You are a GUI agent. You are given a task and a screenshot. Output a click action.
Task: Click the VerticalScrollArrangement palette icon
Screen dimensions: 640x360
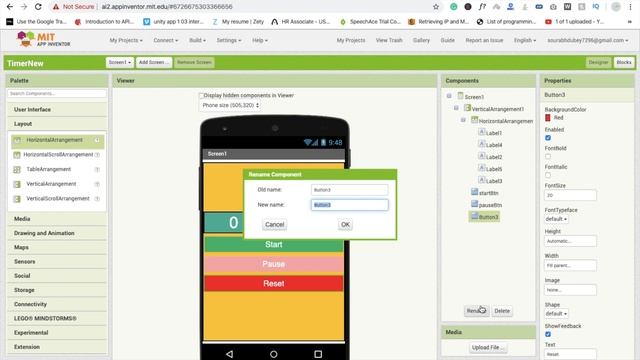[17, 199]
